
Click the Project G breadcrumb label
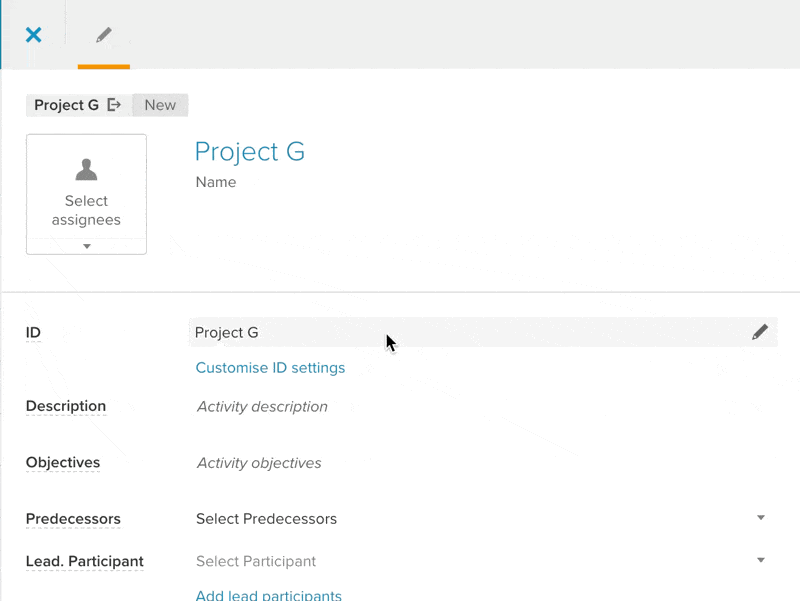tap(66, 105)
